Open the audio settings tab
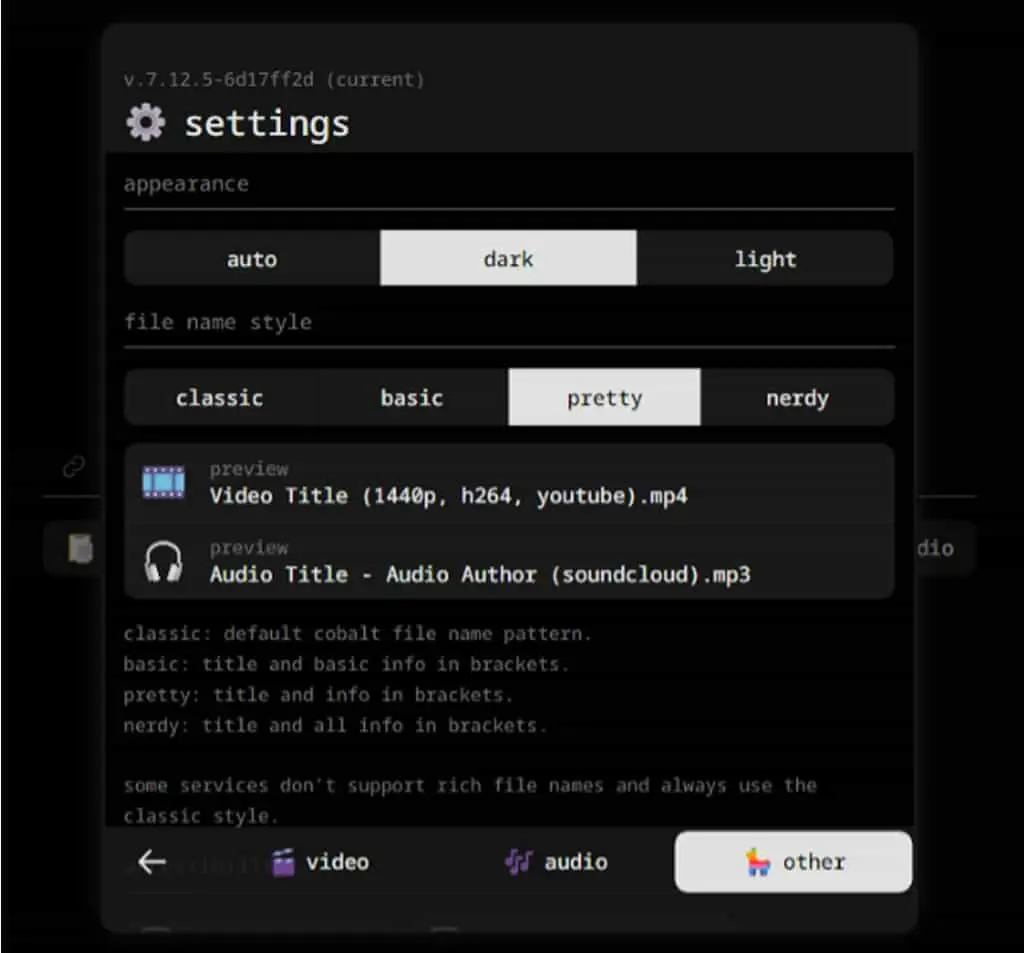The image size is (1024, 953). pyautogui.click(x=556, y=862)
